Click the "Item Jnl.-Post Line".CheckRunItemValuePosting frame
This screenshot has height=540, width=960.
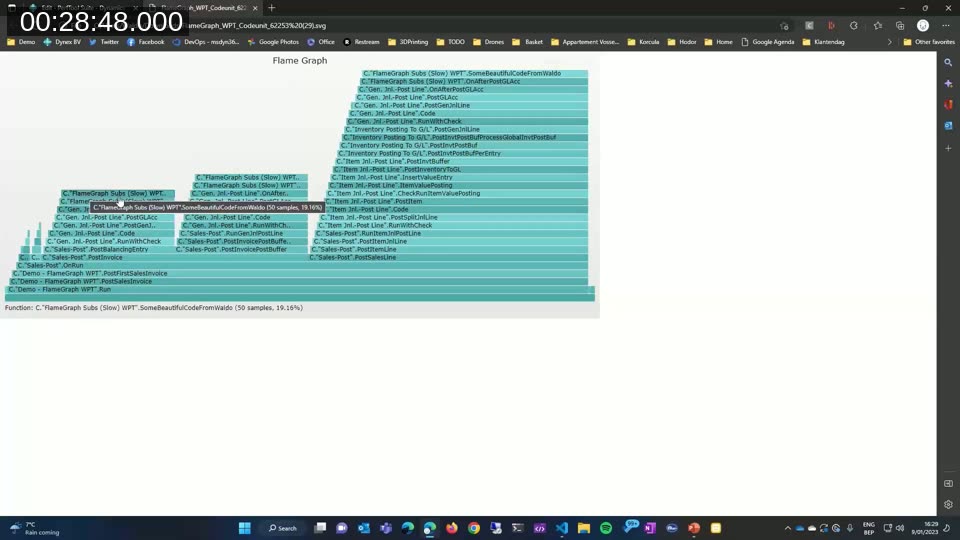(457, 193)
